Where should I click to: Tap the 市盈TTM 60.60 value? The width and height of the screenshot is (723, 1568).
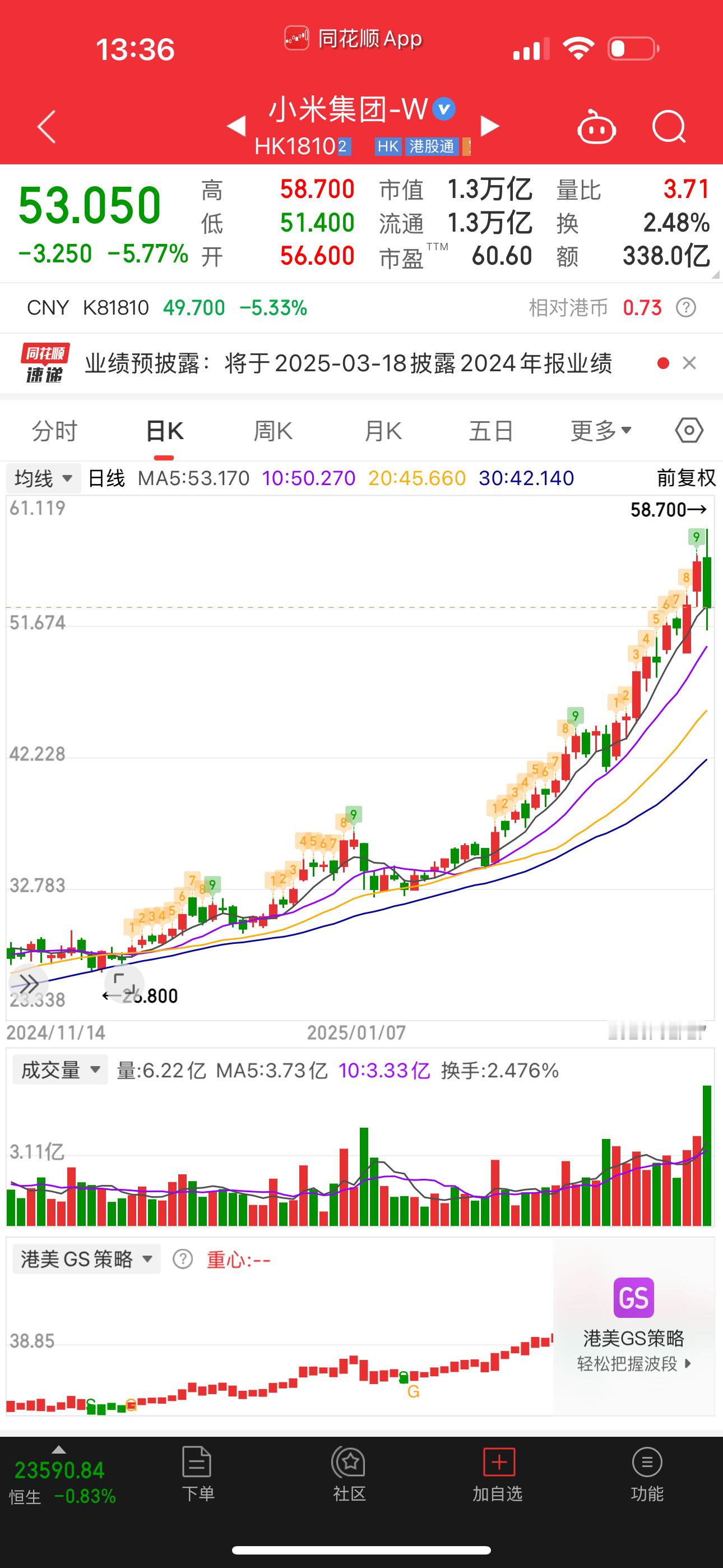(502, 256)
